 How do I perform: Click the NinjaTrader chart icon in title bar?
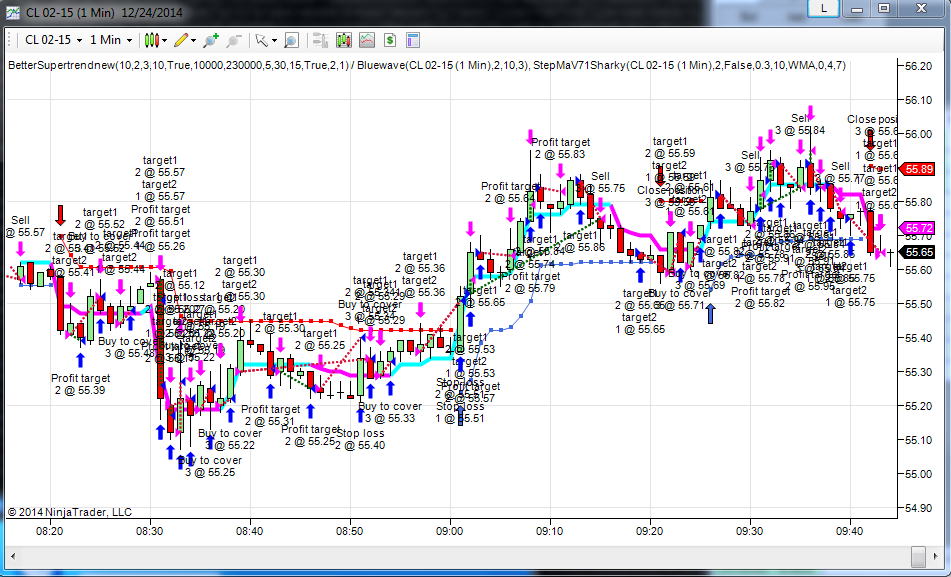tap(13, 12)
